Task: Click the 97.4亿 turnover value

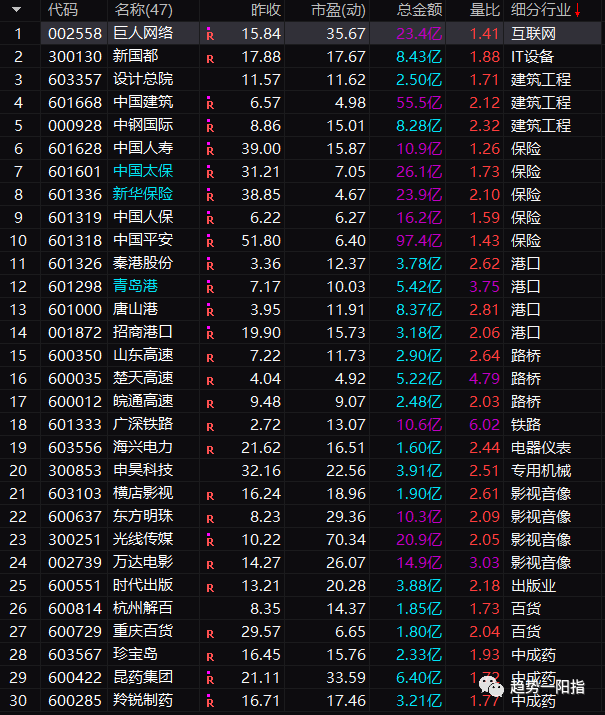Action: (x=419, y=240)
